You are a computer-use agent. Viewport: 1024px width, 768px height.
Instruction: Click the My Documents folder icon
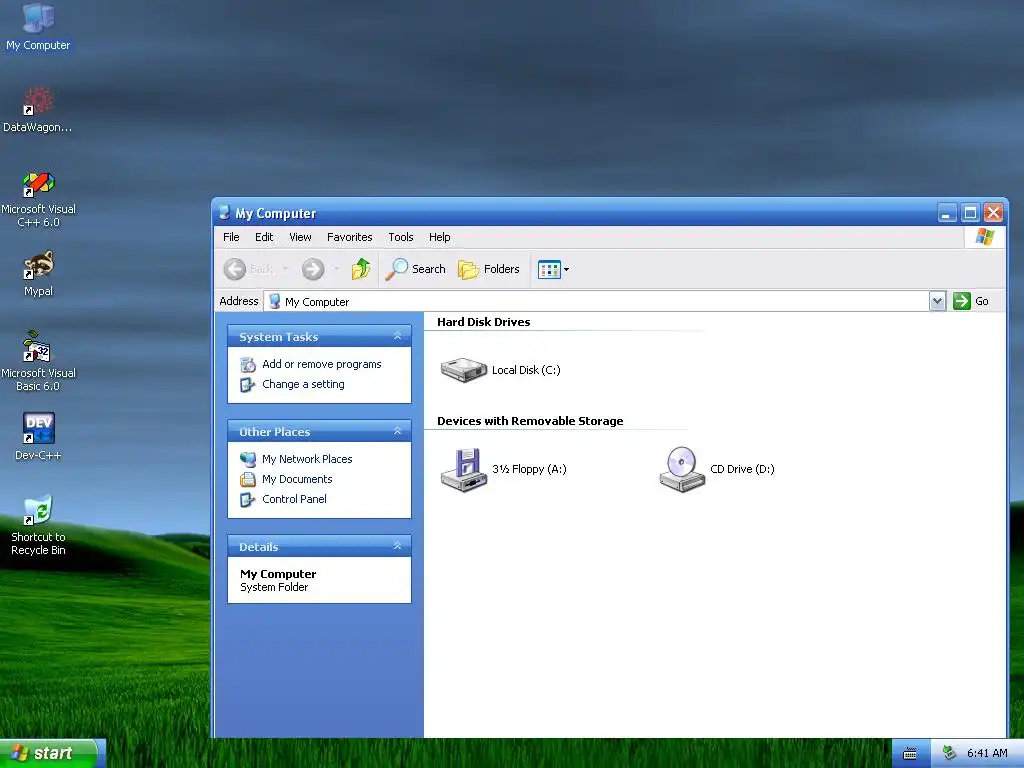coord(248,479)
